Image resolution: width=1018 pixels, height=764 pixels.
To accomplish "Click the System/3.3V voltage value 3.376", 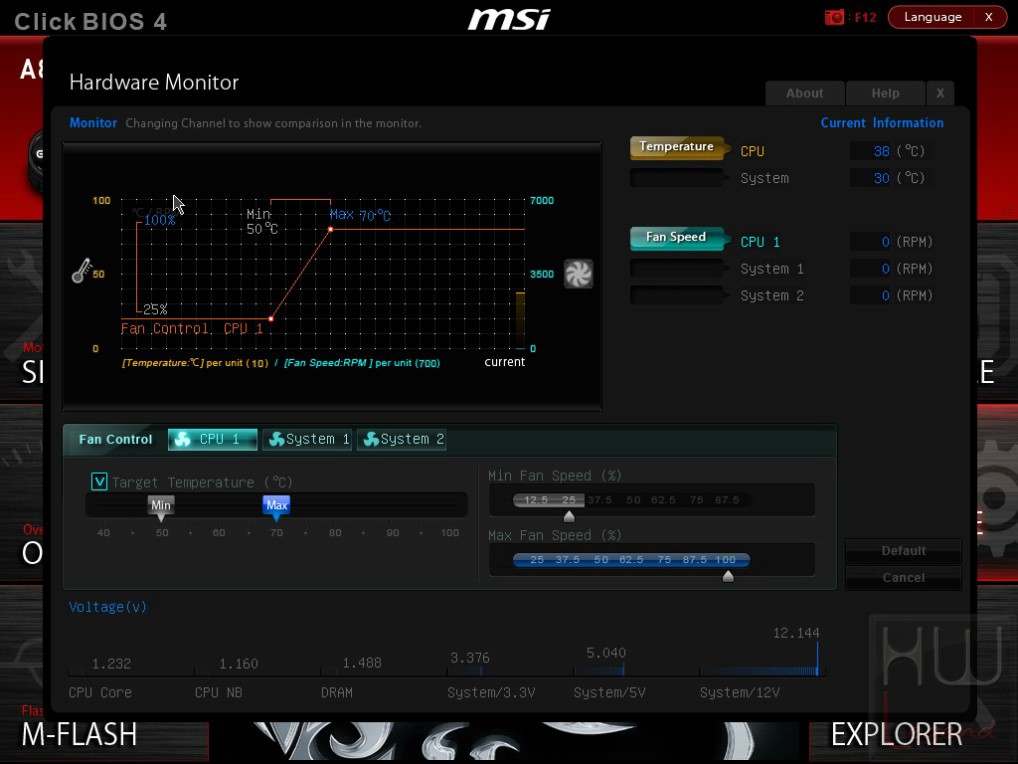I will point(469,658).
